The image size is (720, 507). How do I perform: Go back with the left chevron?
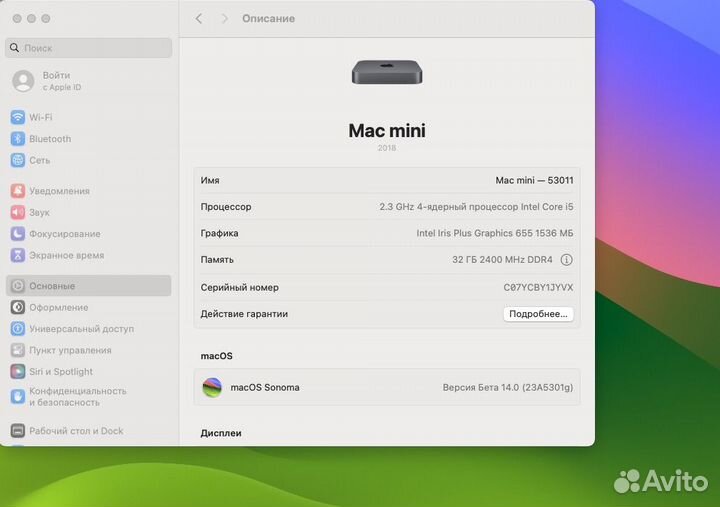[x=198, y=18]
